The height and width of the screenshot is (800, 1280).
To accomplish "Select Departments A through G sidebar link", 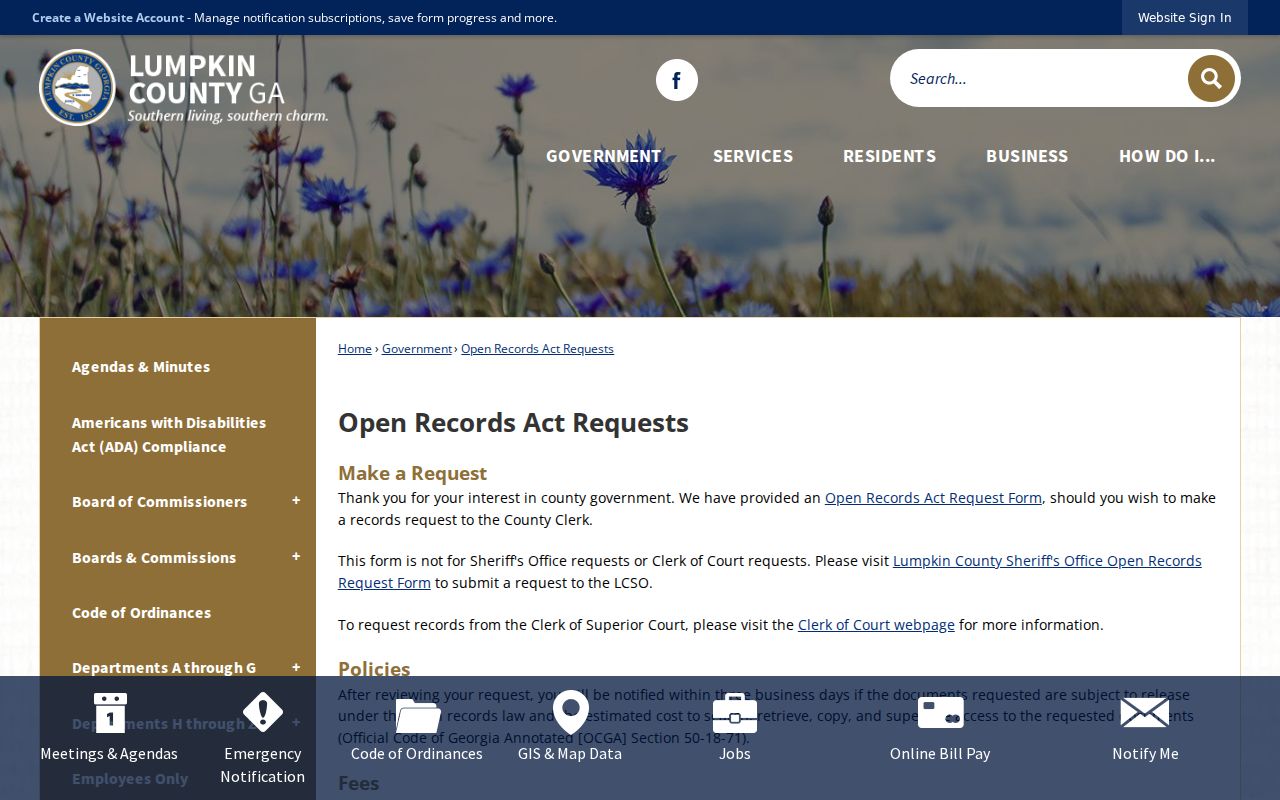I will coord(164,668).
